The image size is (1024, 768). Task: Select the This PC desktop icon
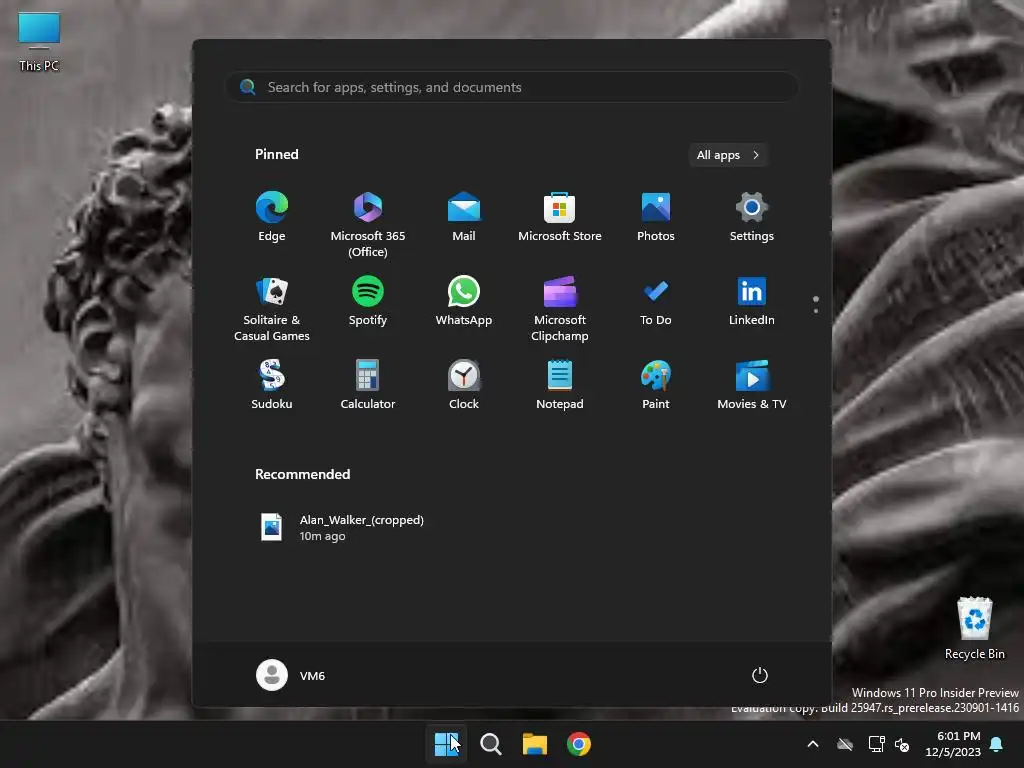(x=39, y=40)
